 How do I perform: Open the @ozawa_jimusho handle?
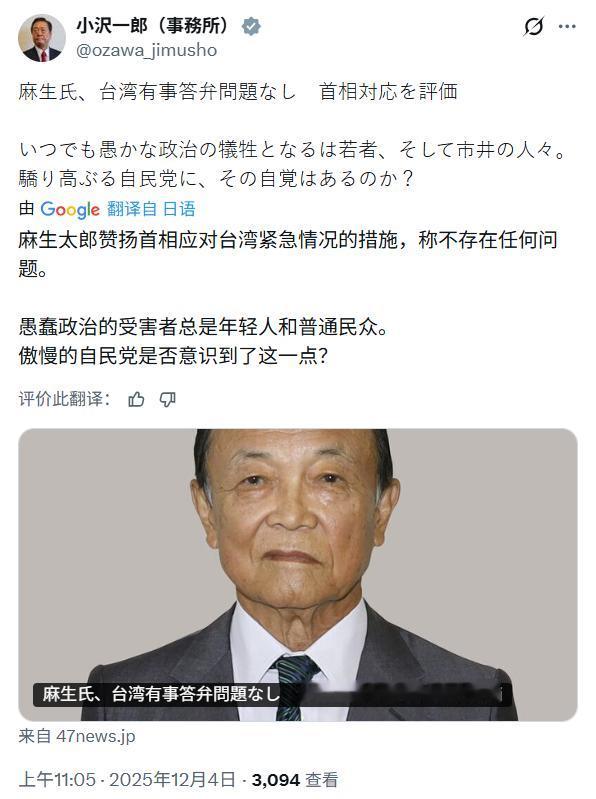(x=147, y=50)
